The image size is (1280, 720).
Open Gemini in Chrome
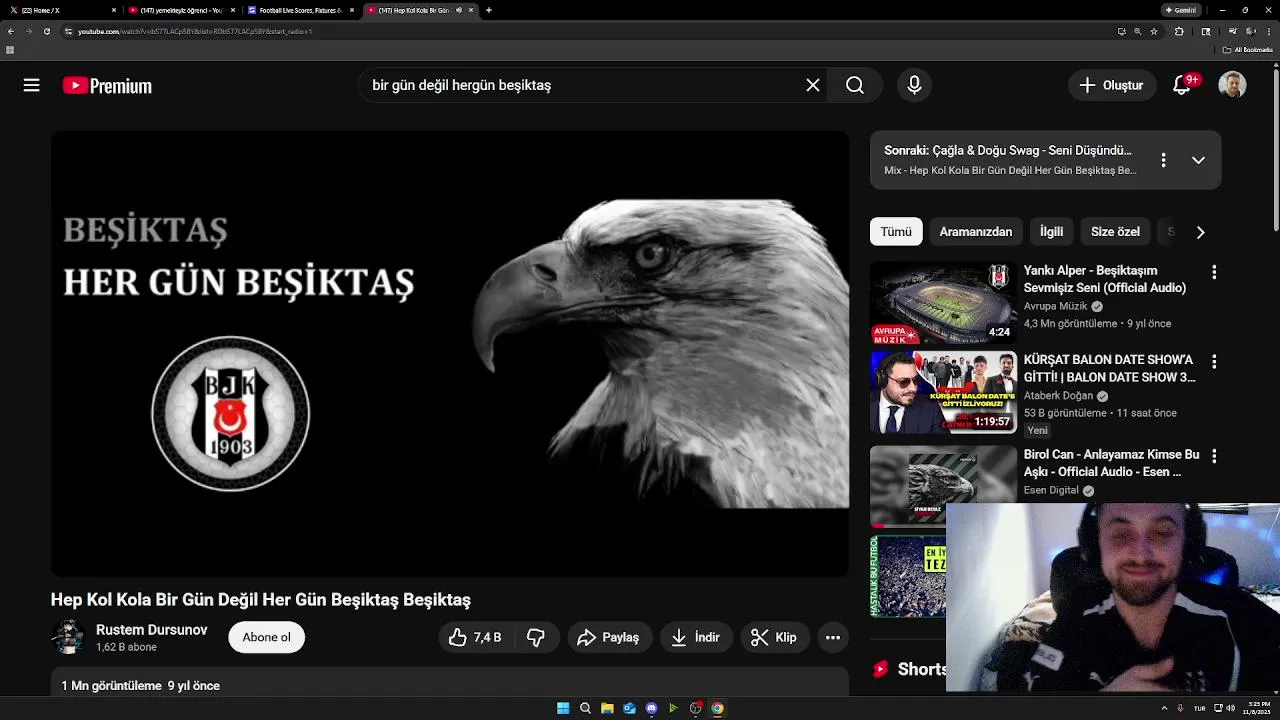point(1180,10)
